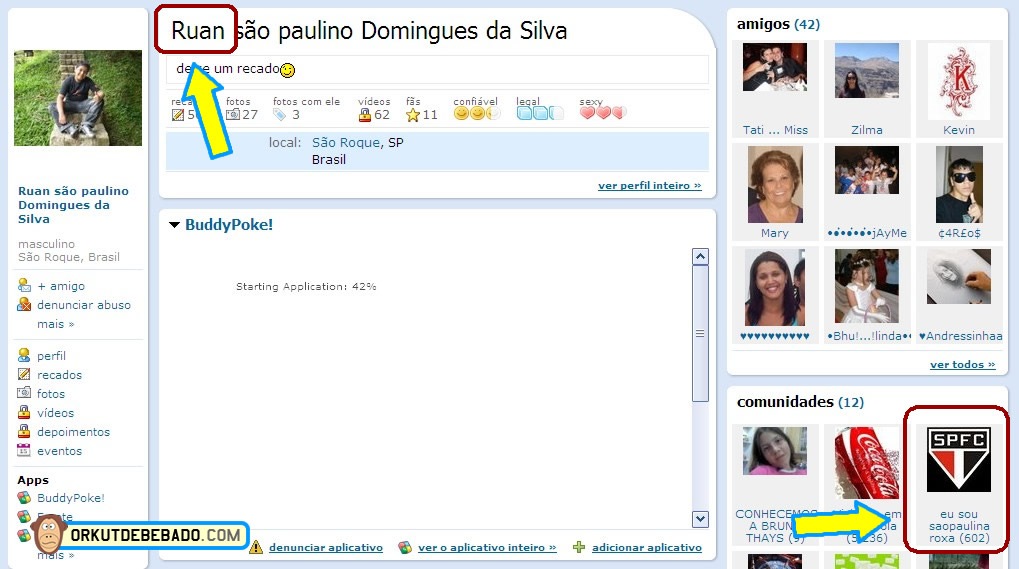Click the BuddyPoke panel scrollbar thumb
This screenshot has width=1019, height=569.
pos(700,333)
